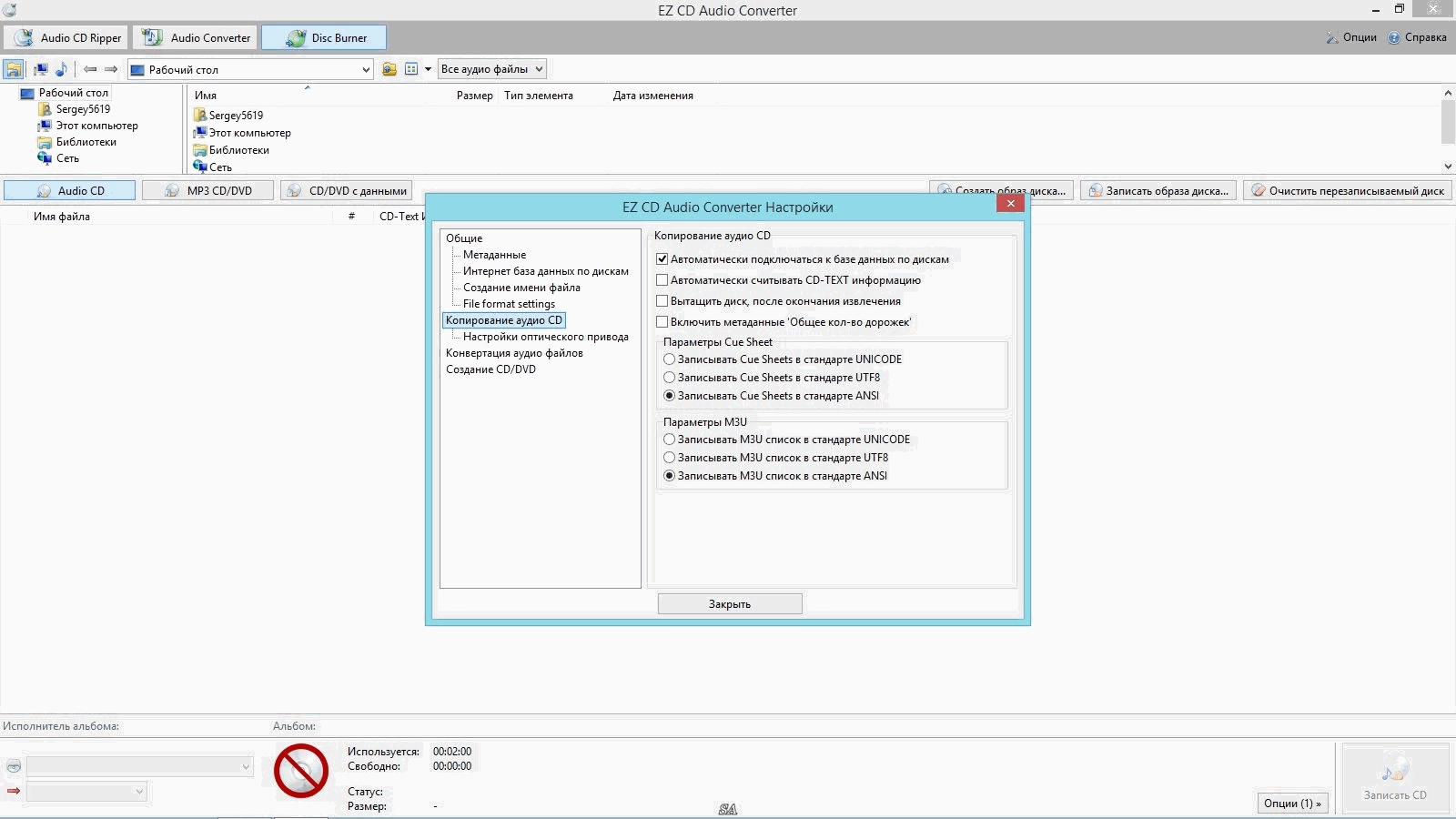Click Библиотеки icon in file list

[200, 150]
